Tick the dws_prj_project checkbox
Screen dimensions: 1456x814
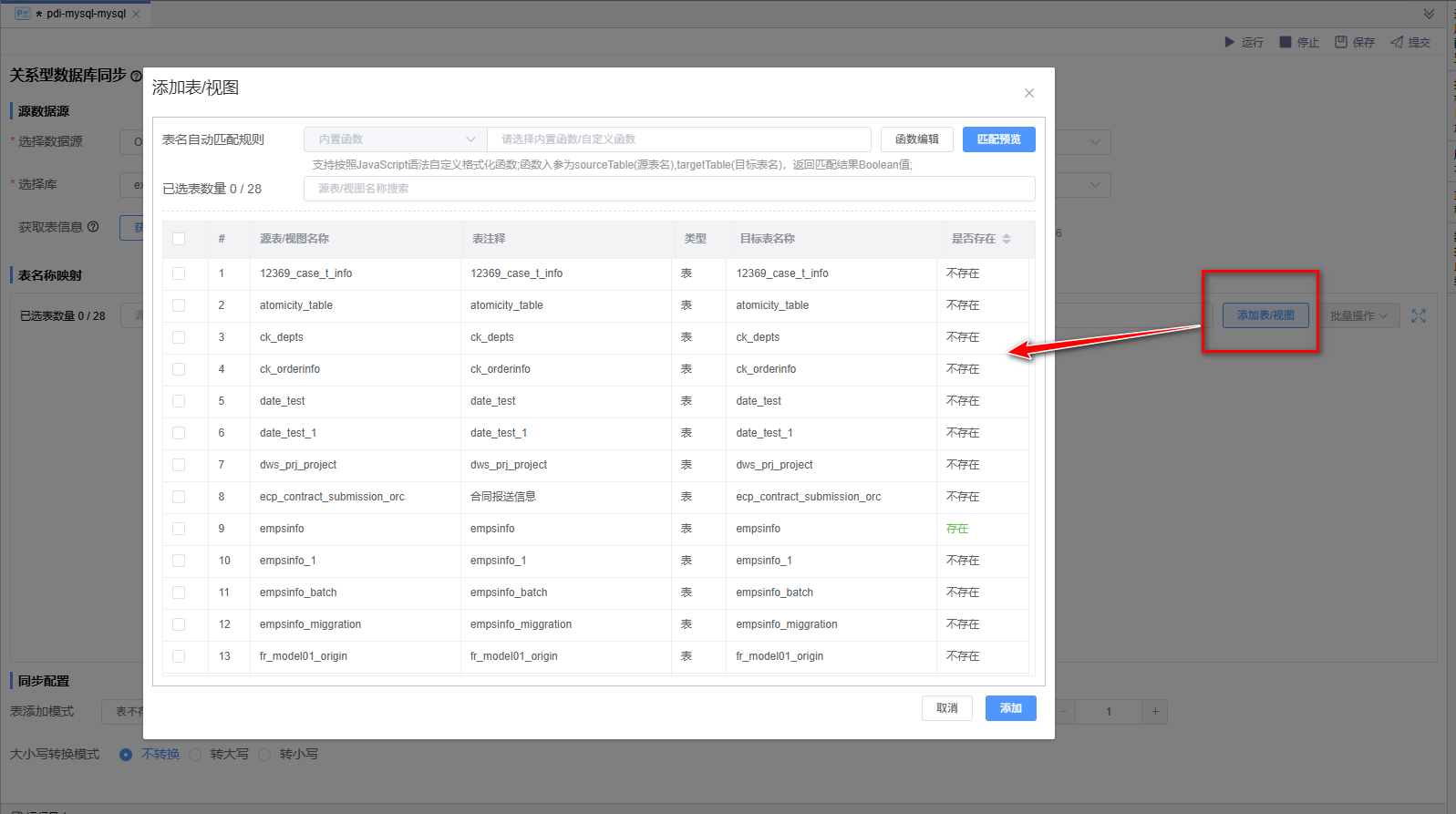click(x=179, y=465)
